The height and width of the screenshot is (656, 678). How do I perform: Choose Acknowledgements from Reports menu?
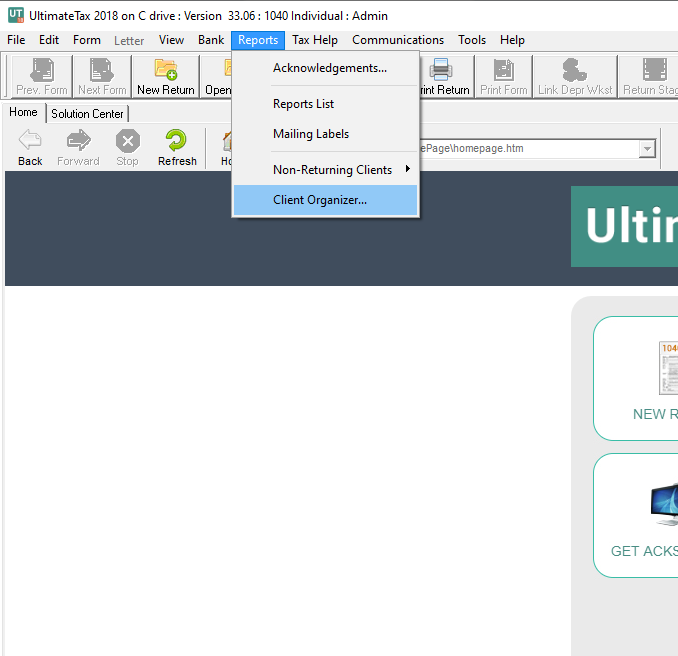pos(326,68)
